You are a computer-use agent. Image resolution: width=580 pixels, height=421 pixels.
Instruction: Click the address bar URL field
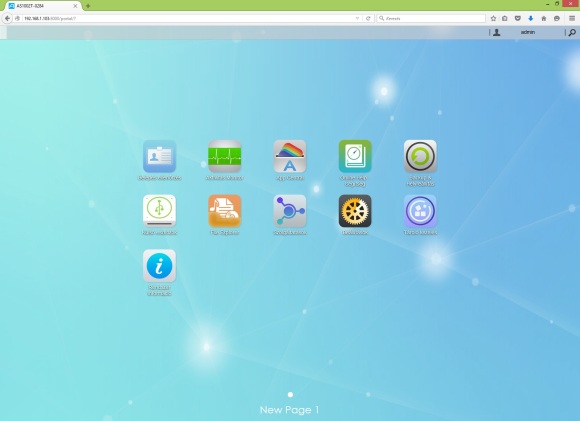pyautogui.click(x=188, y=18)
